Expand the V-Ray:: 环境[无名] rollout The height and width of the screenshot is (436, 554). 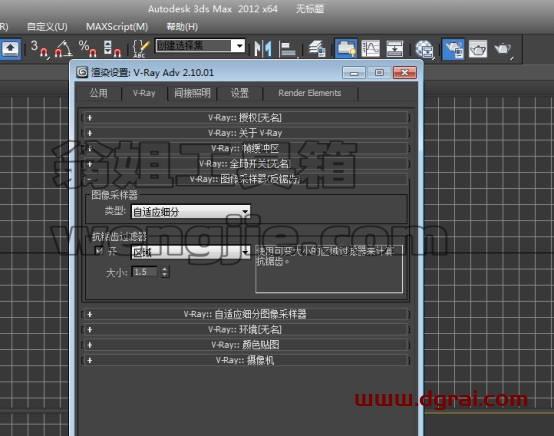click(x=246, y=330)
